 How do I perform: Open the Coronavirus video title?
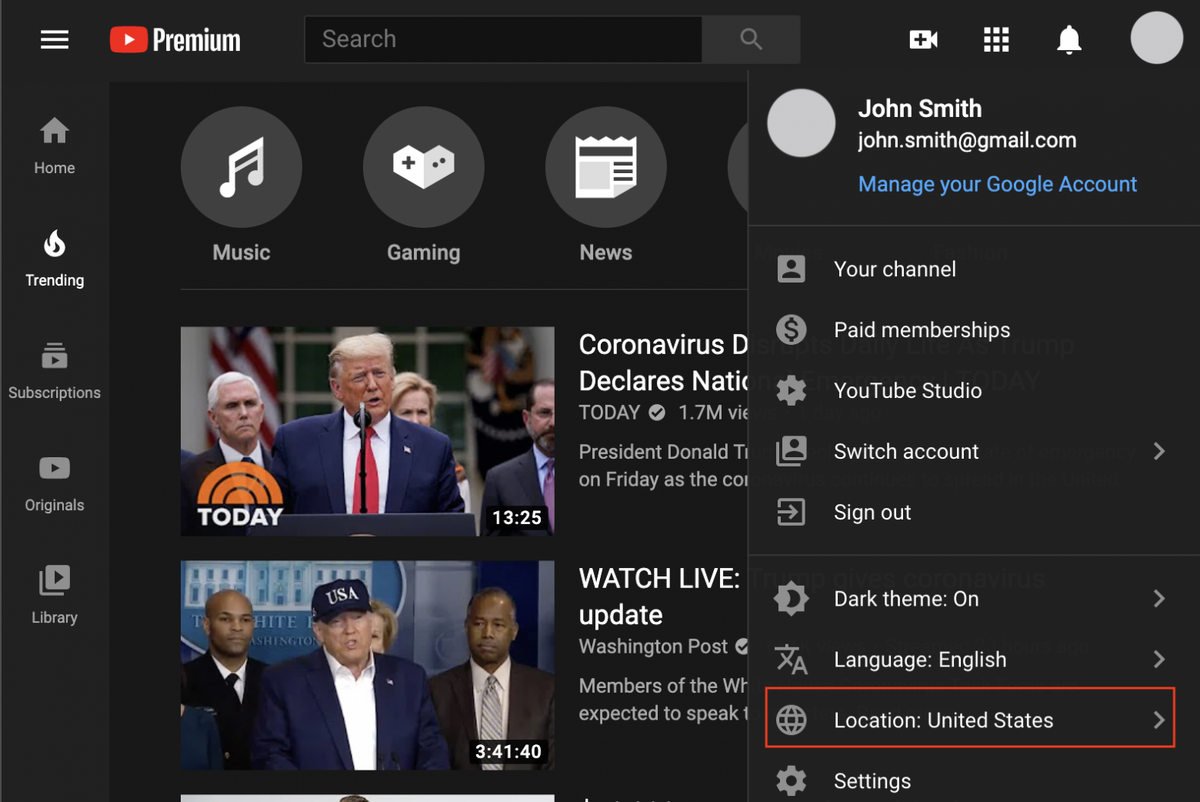664,363
